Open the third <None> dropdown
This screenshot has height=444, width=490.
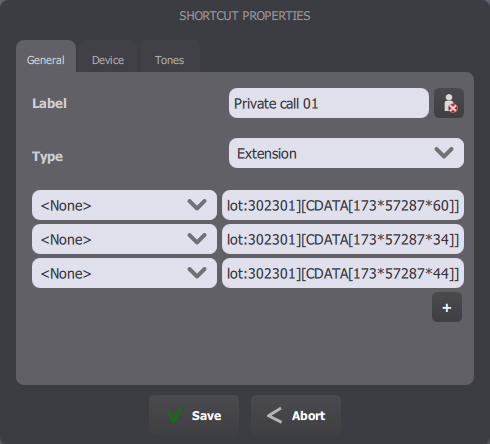pyautogui.click(x=124, y=273)
